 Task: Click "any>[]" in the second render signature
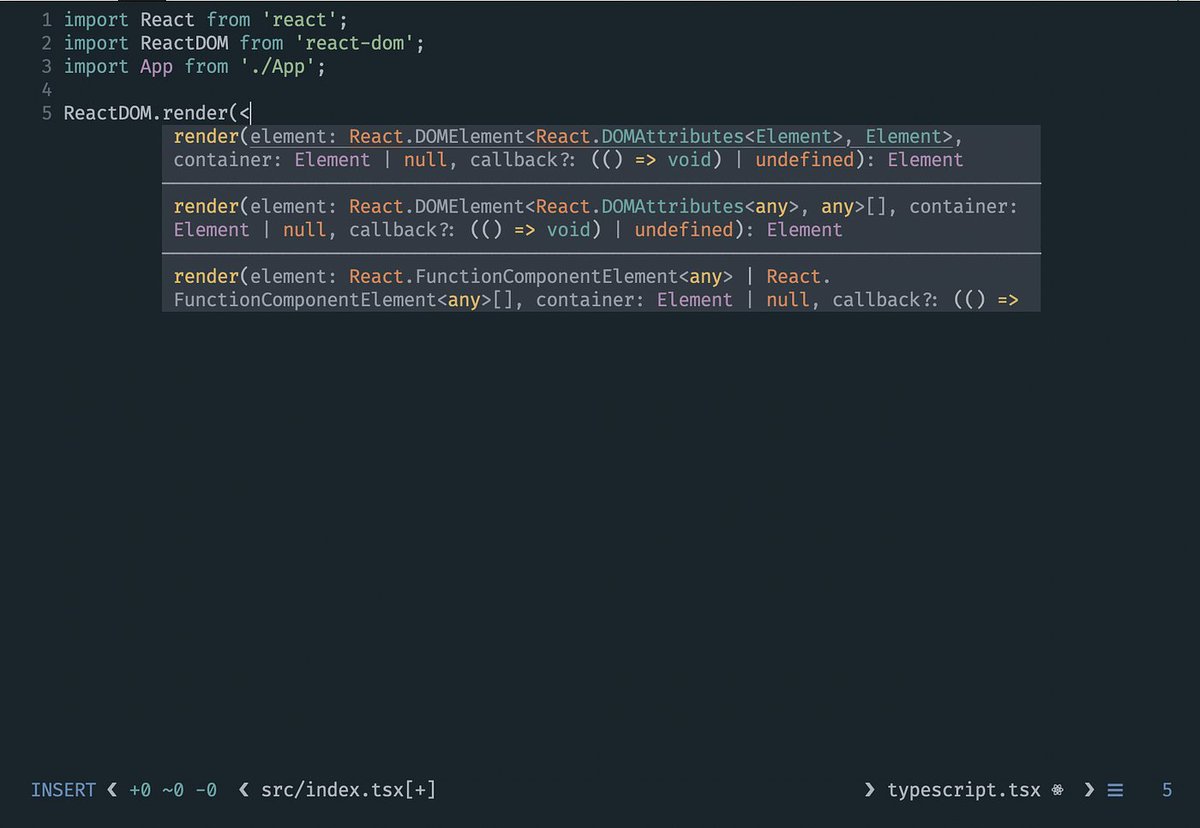(x=854, y=206)
